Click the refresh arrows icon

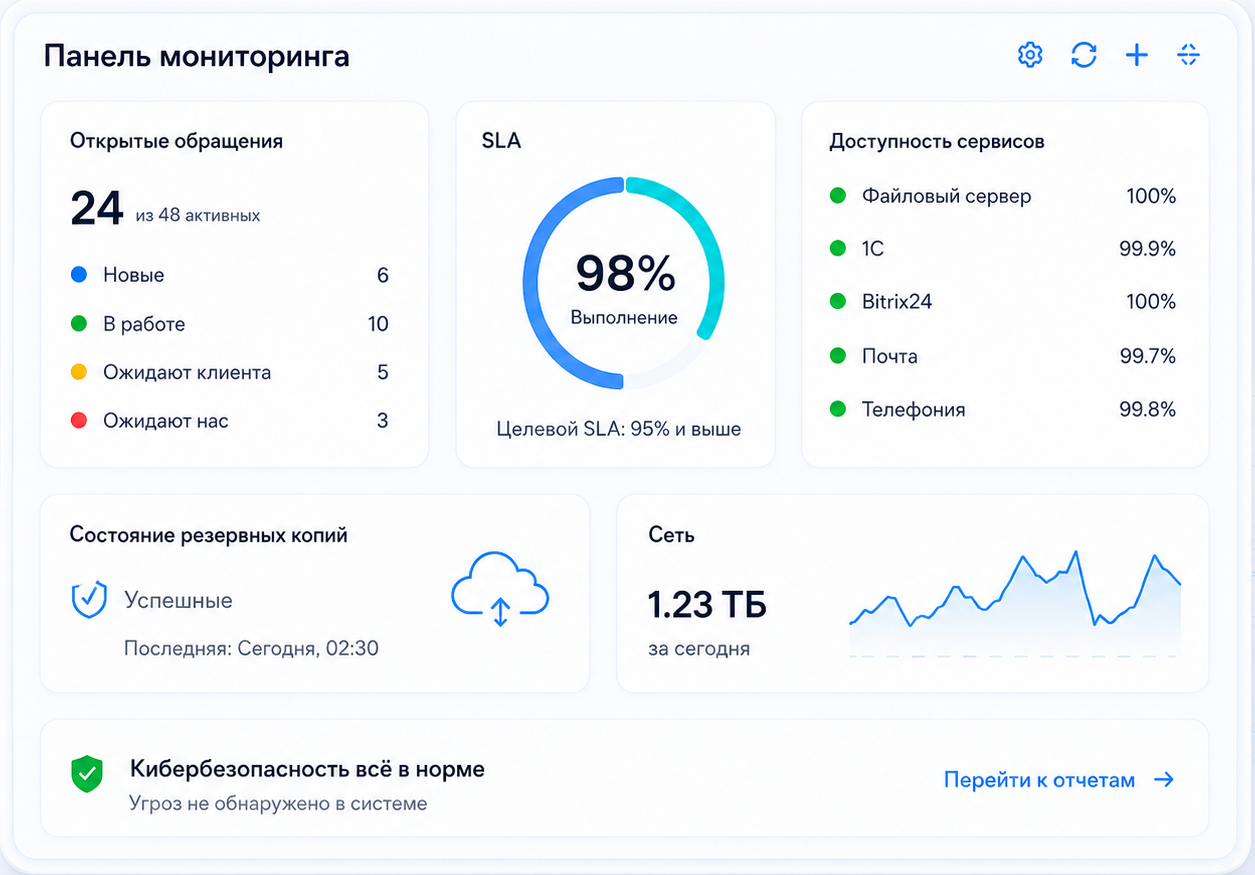[x=1083, y=55]
